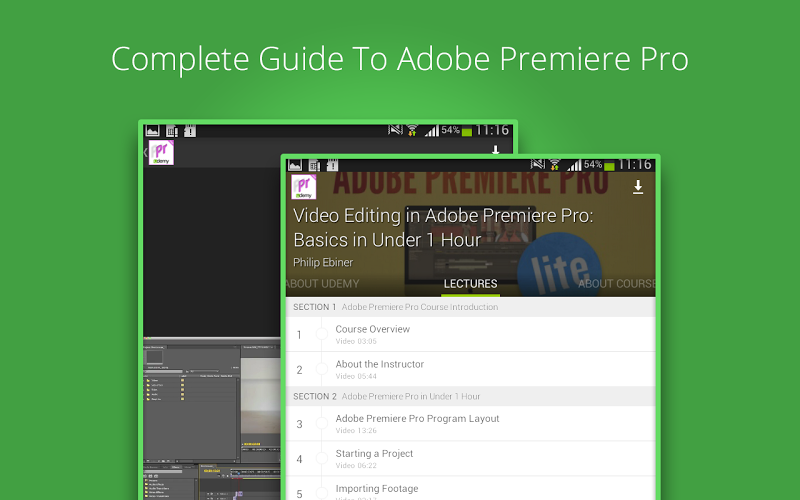
Task: Click the course title Video Editing in Adobe Premiere Pro
Action: click(443, 228)
